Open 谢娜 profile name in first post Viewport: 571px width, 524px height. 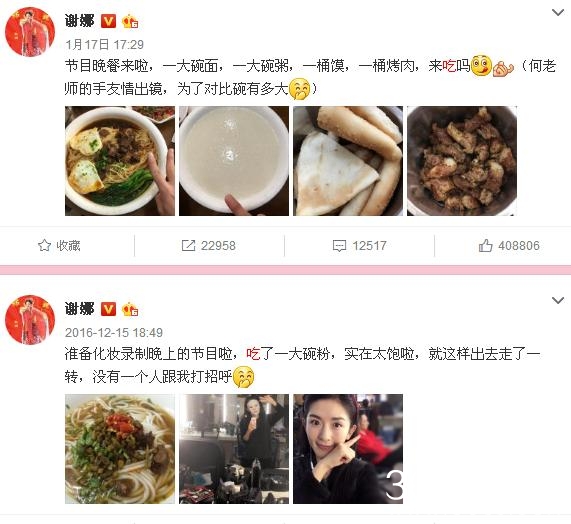(x=79, y=21)
